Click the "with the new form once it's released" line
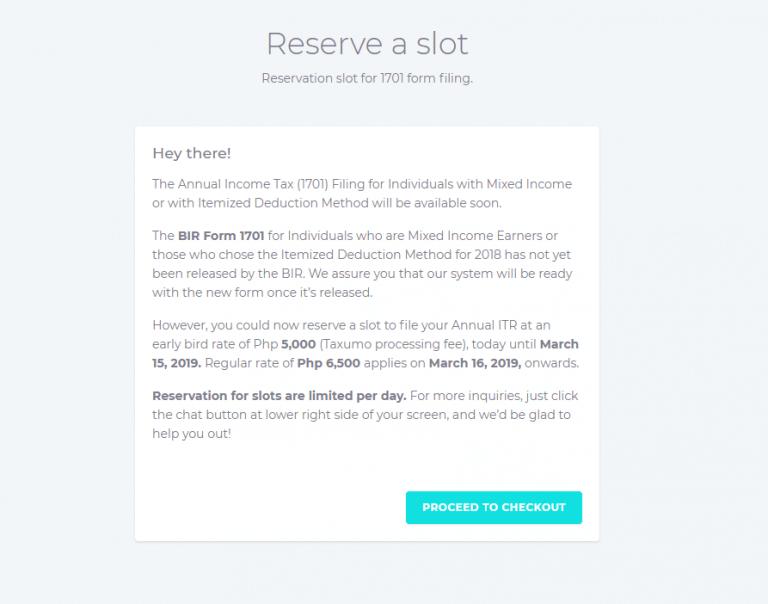Screen dimensions: 768x604 [263, 292]
